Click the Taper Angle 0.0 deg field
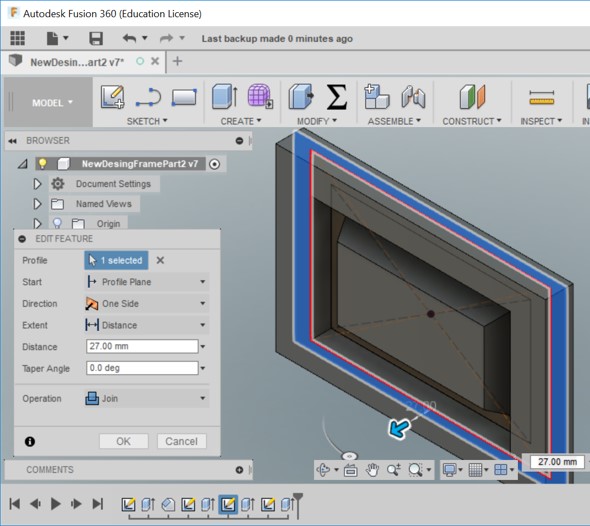 coord(142,368)
